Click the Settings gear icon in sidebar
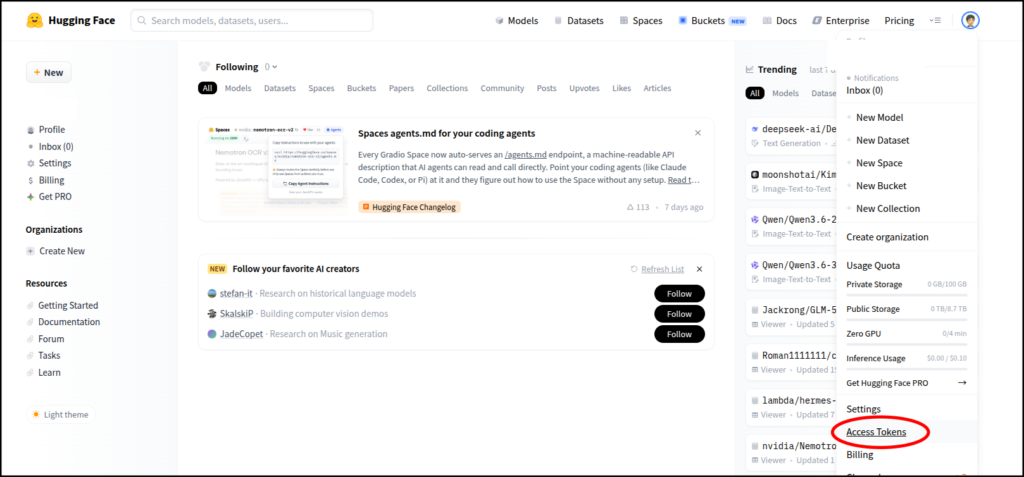The width and height of the screenshot is (1024, 477). (x=31, y=163)
